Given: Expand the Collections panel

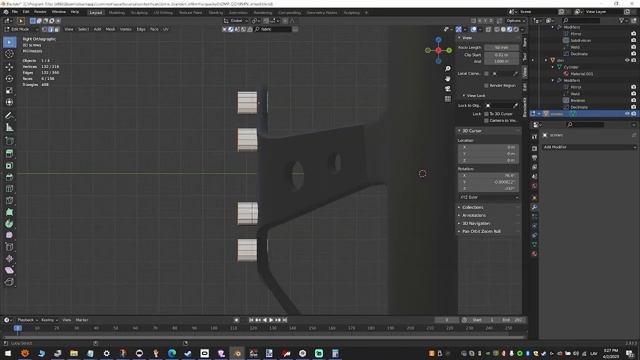Looking at the screenshot, I should 472,207.
